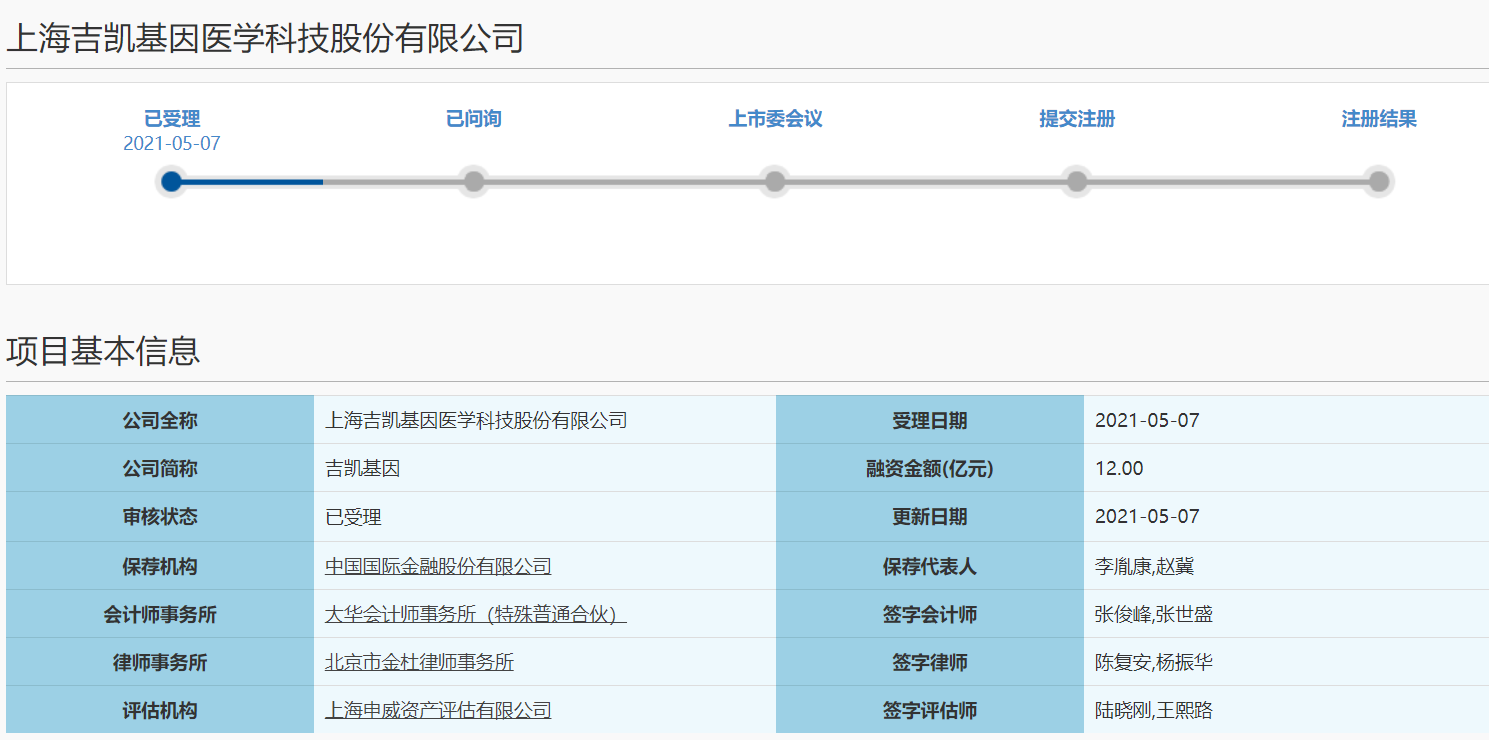This screenshot has height=740, width=1489.
Task: Click the 上市委会议 progress step dot
Action: click(x=774, y=181)
